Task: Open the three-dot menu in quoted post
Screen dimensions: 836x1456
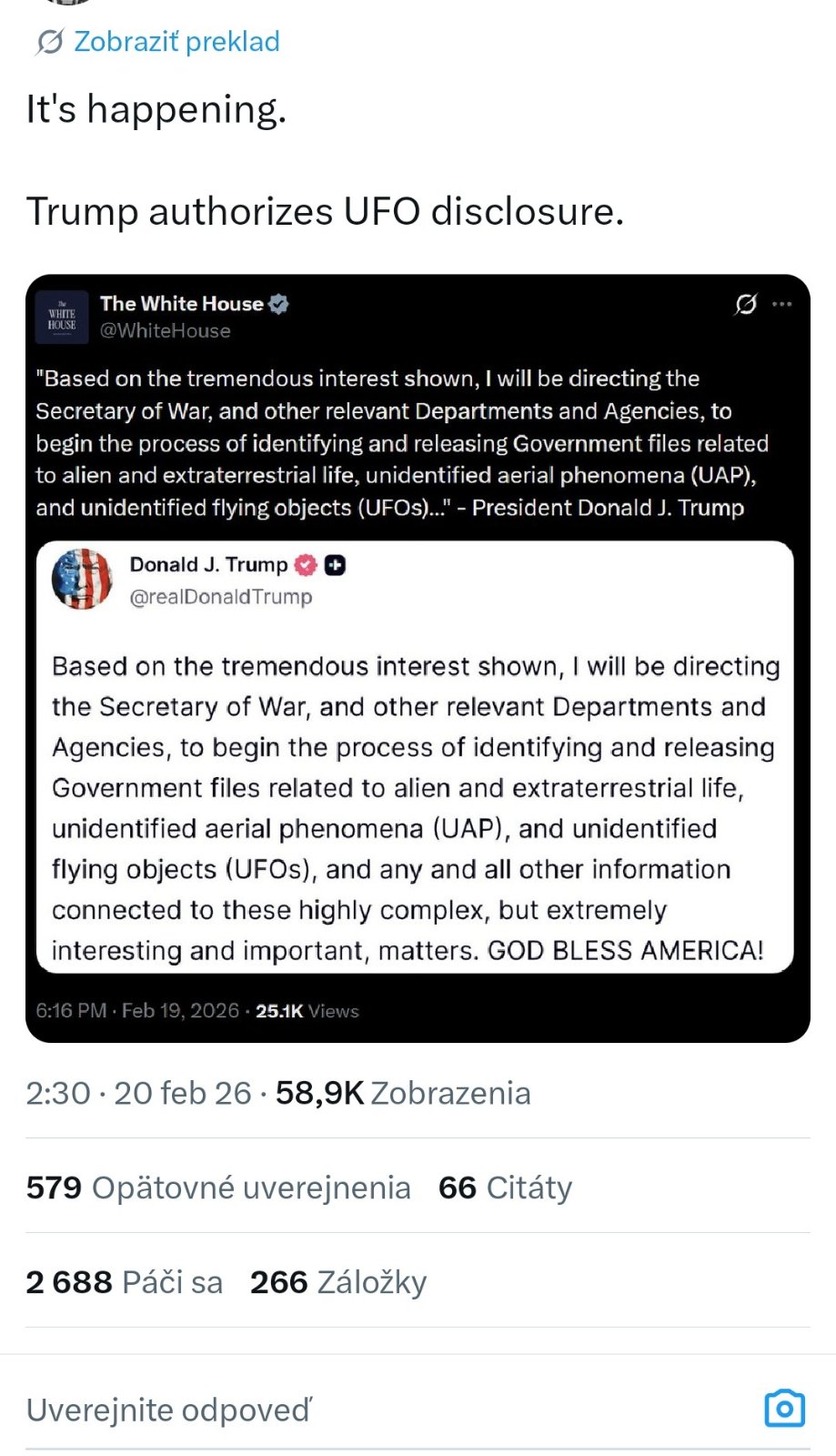Action: (x=781, y=304)
